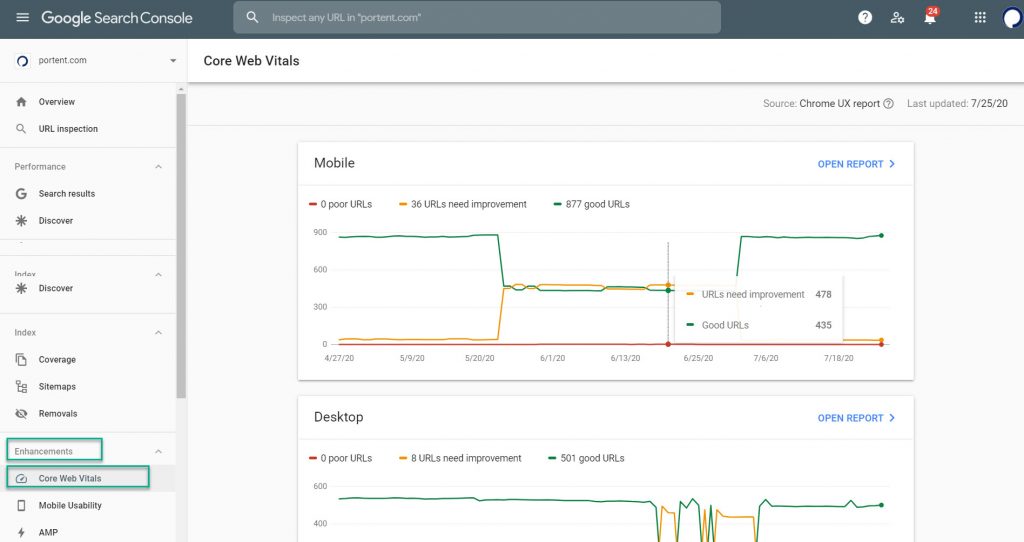Click the Google G Search results icon
1024x542 pixels.
pos(22,194)
